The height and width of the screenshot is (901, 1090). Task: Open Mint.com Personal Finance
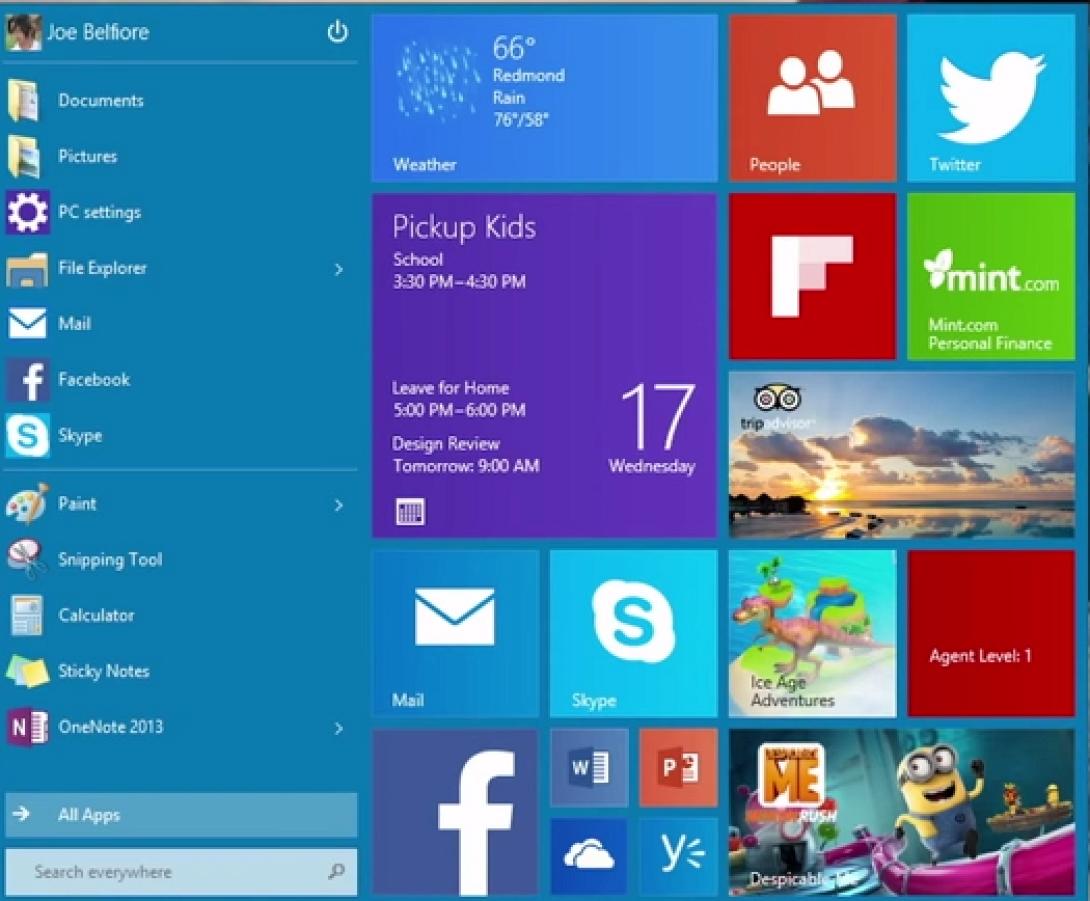(x=989, y=274)
